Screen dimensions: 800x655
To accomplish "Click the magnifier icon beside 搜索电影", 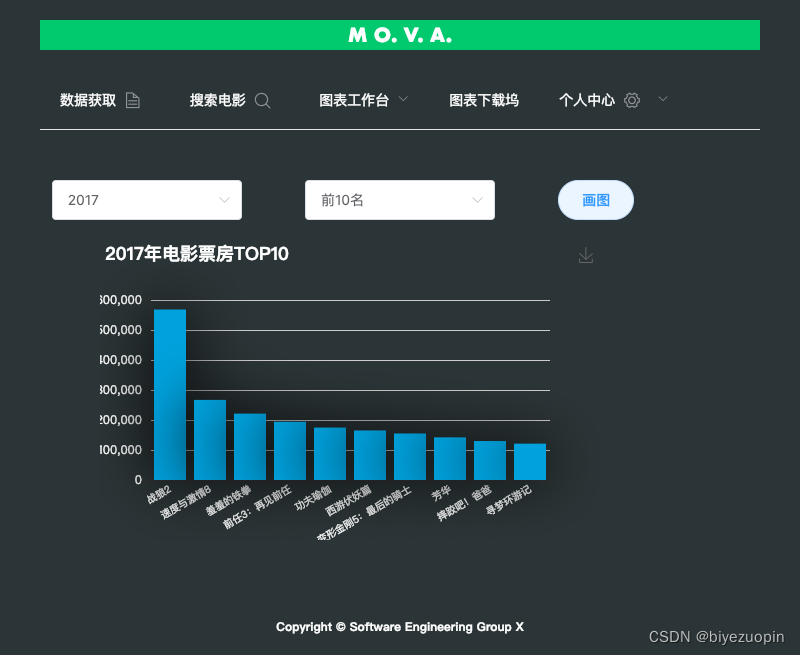I will (x=262, y=100).
